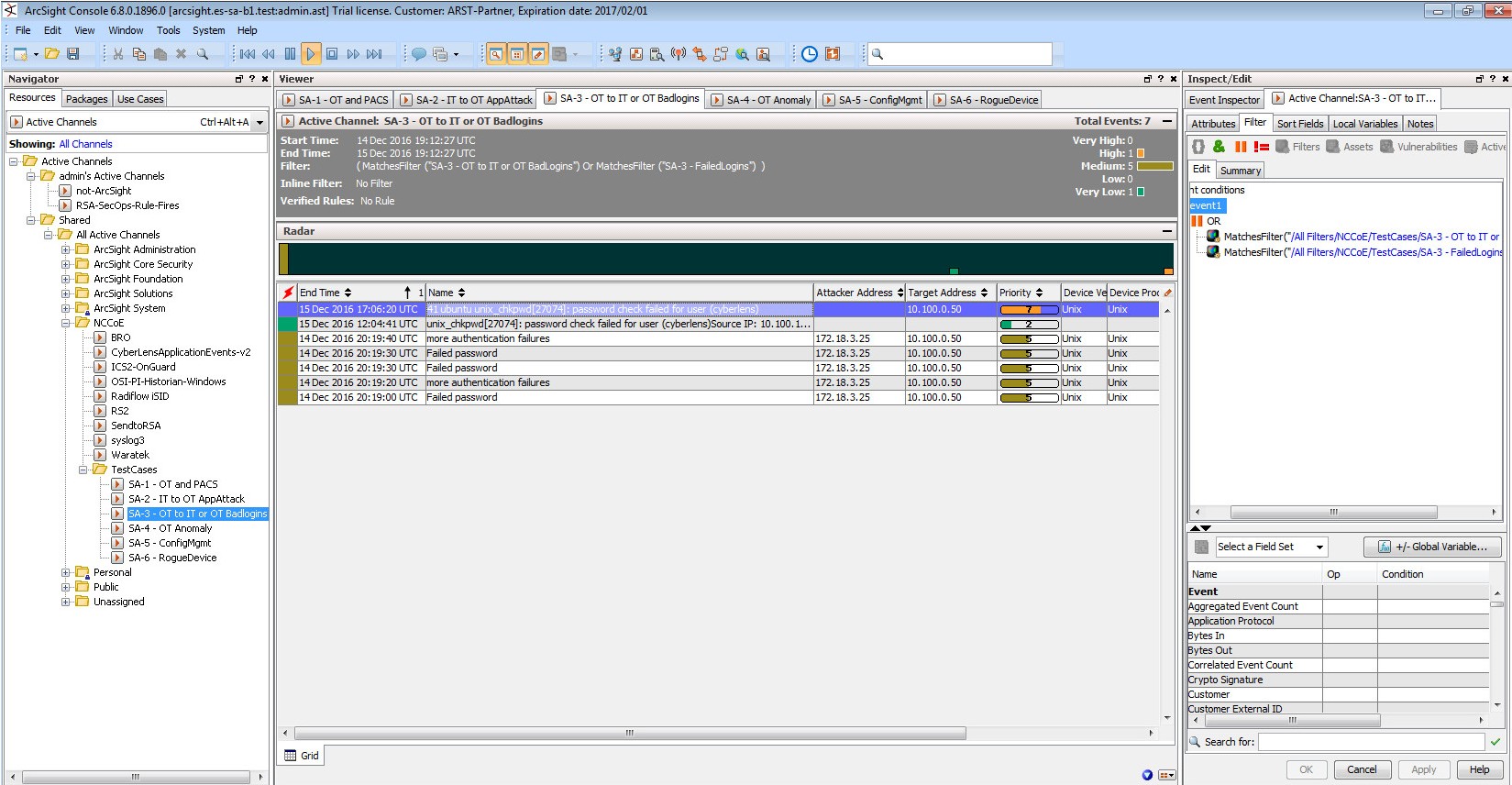The width and height of the screenshot is (1512, 785).
Task: Toggle sort on Target Address column
Action: [984, 293]
